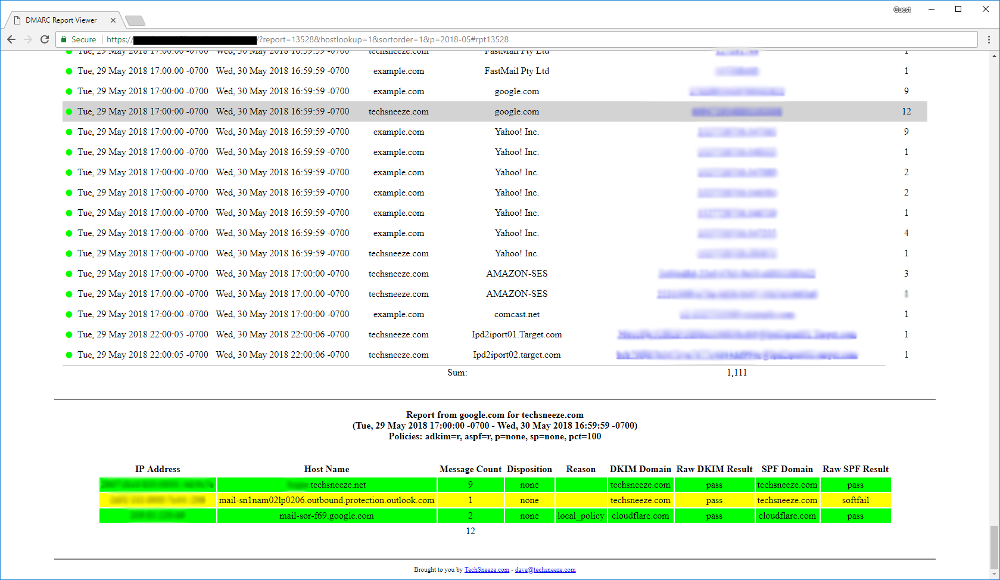1000x580 pixels.
Task: Click the 'Host Name' column header
Action: click(327, 469)
